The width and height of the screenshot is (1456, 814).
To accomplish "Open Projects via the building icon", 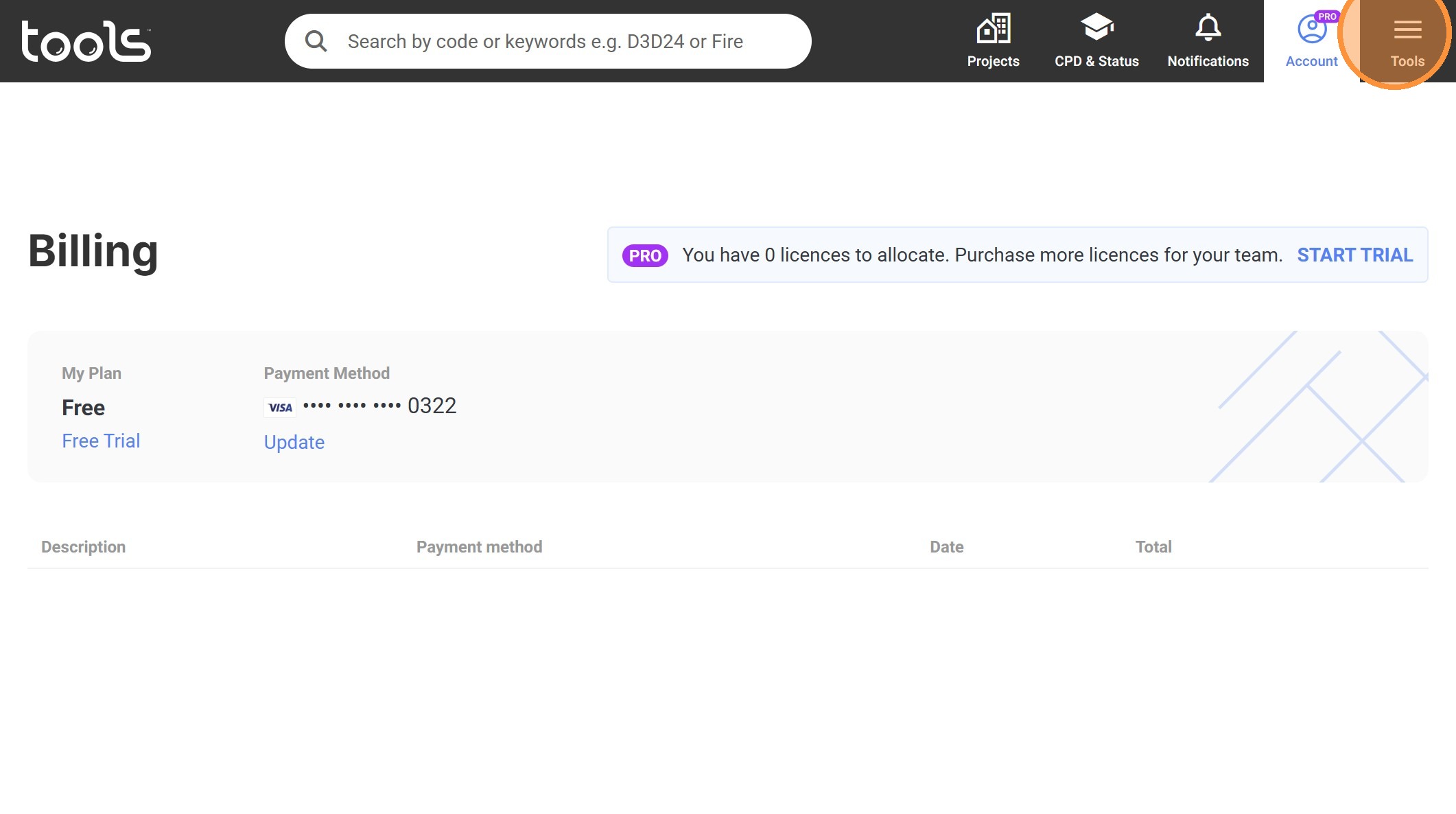I will point(993,29).
